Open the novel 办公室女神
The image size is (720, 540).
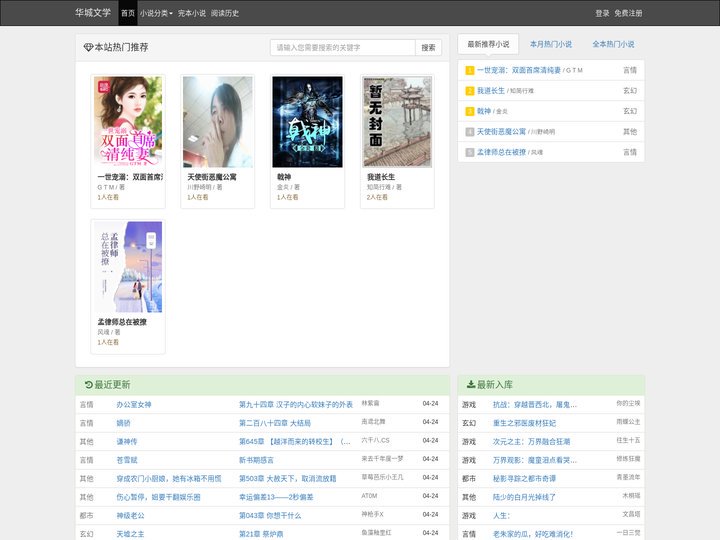point(134,405)
